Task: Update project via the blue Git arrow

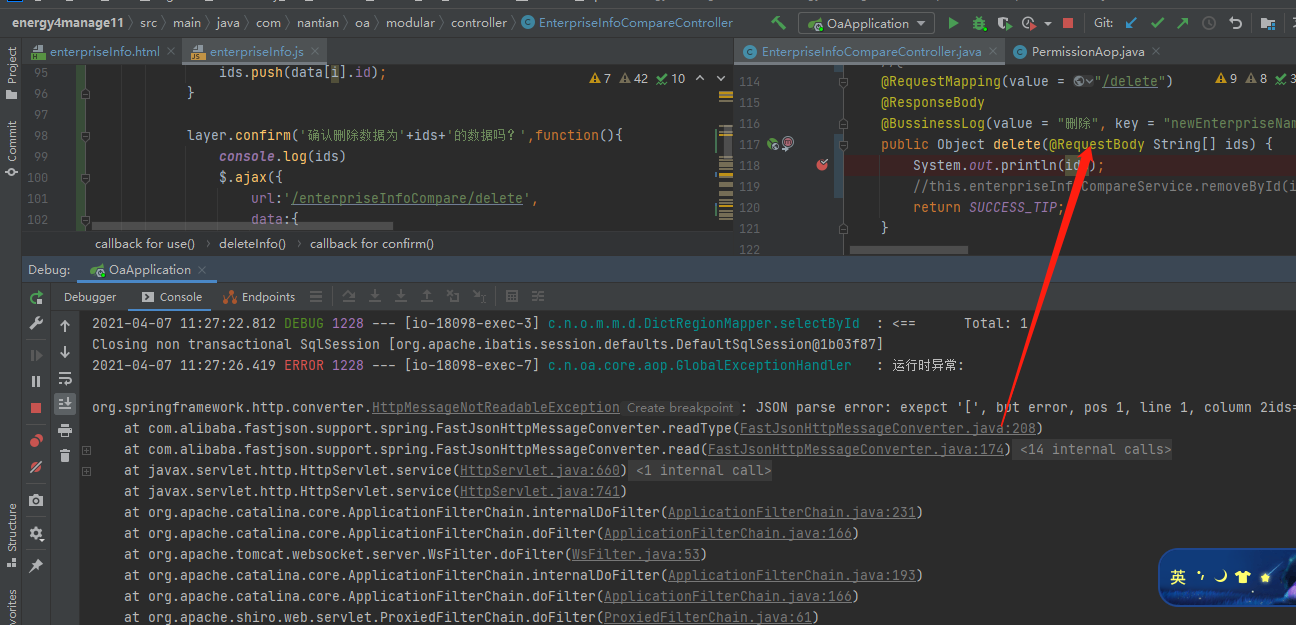Action: (1131, 22)
